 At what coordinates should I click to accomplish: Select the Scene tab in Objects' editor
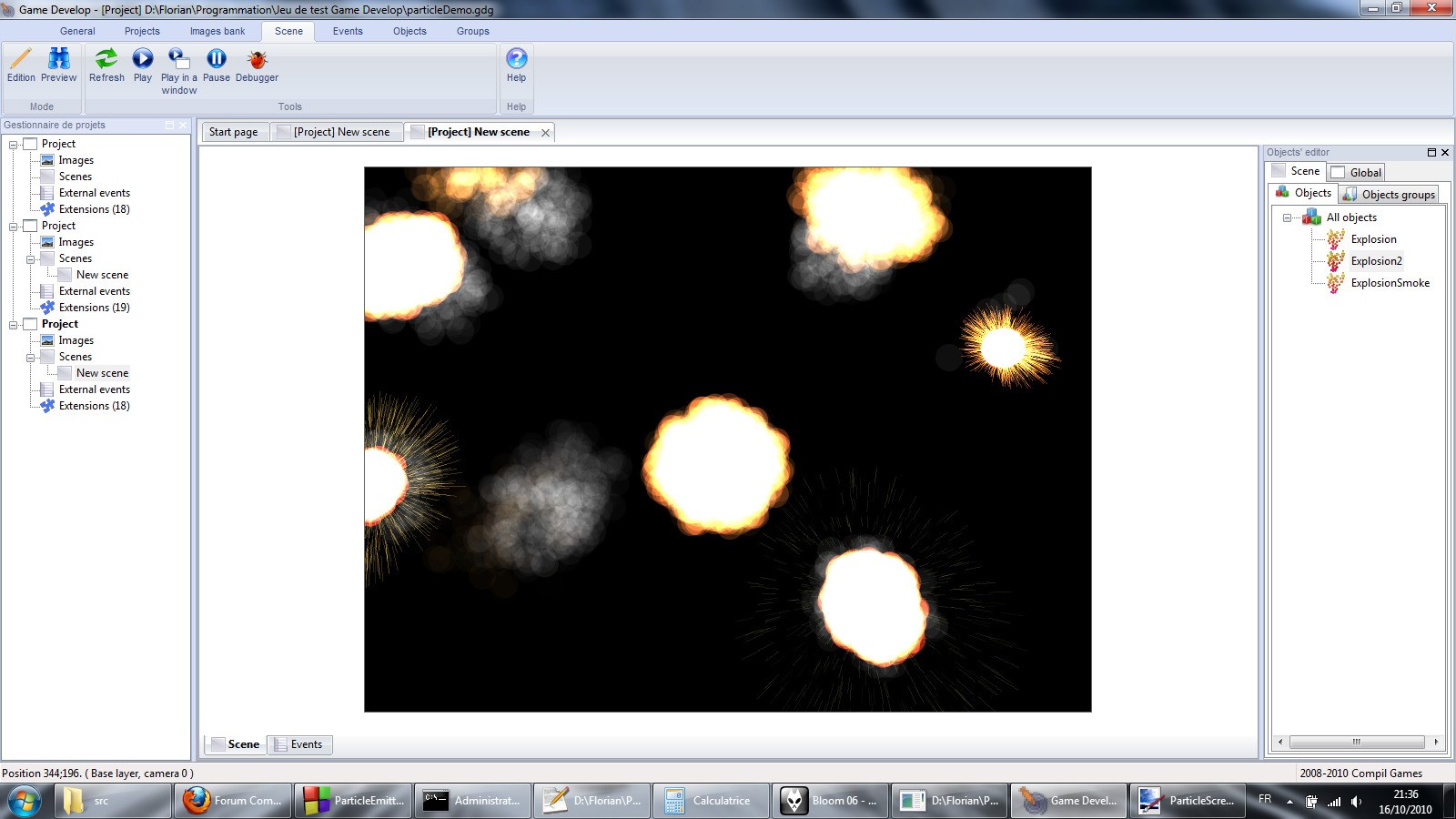[x=1297, y=171]
